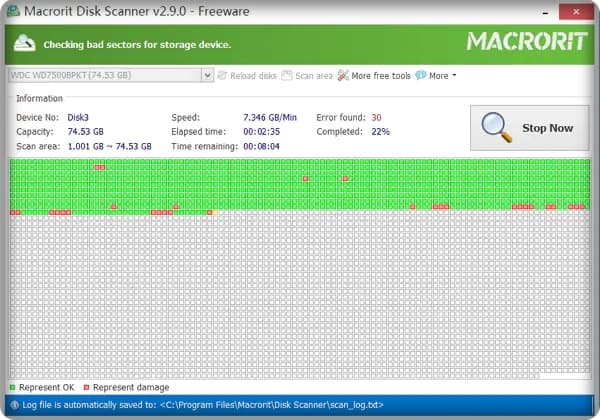Minimize the Disk Scanner window

(x=545, y=12)
